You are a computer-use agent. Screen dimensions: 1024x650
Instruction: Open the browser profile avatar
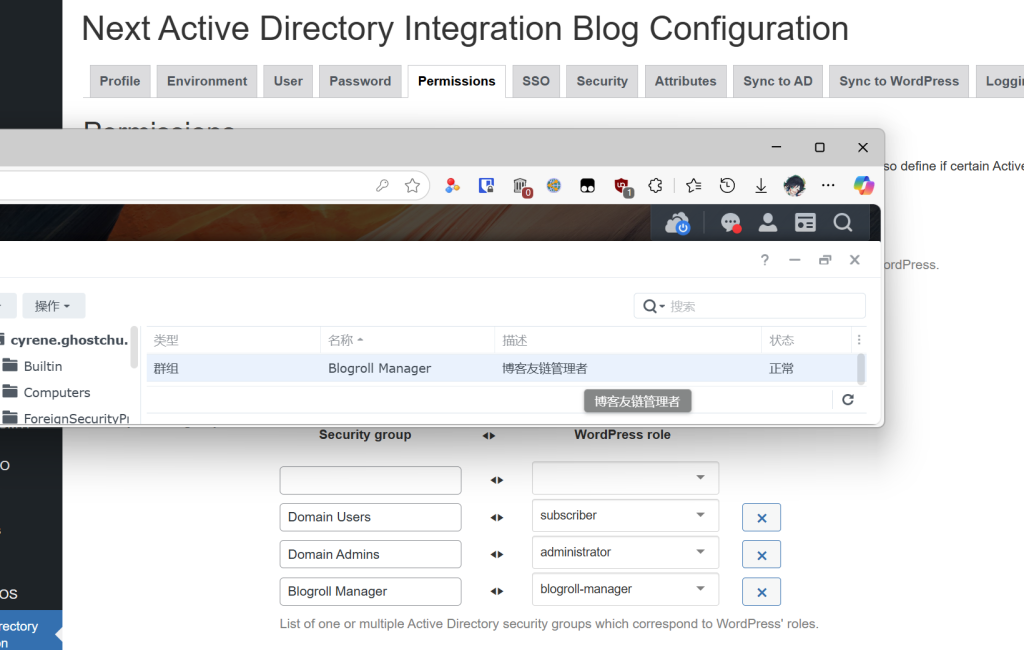794,186
